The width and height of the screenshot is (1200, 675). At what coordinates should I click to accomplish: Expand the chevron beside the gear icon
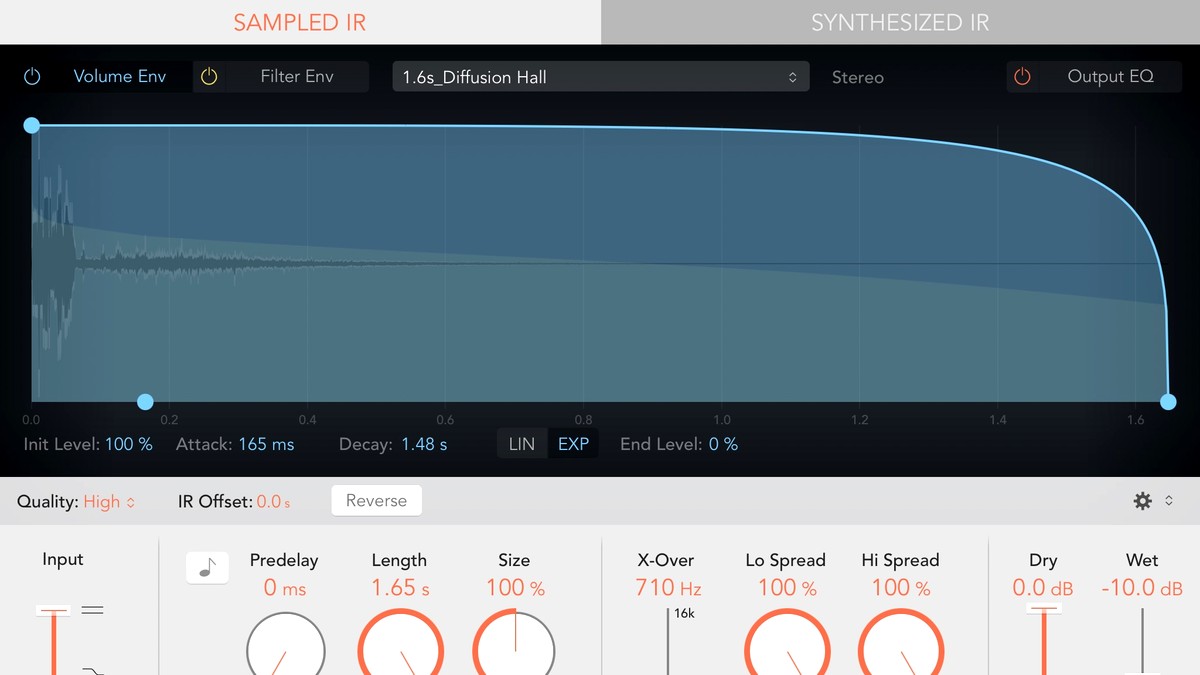point(1168,501)
